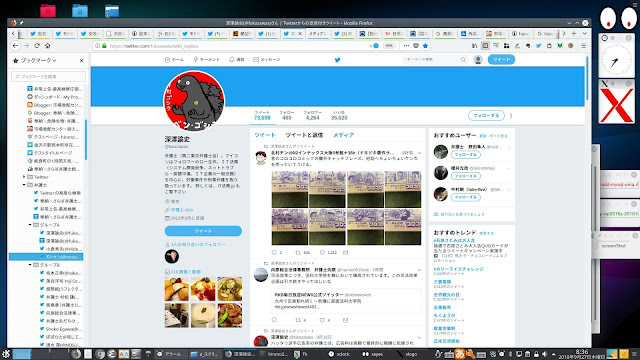640x360 pixels.
Task: Bookmark this page with the blue star
Action: 425,46
